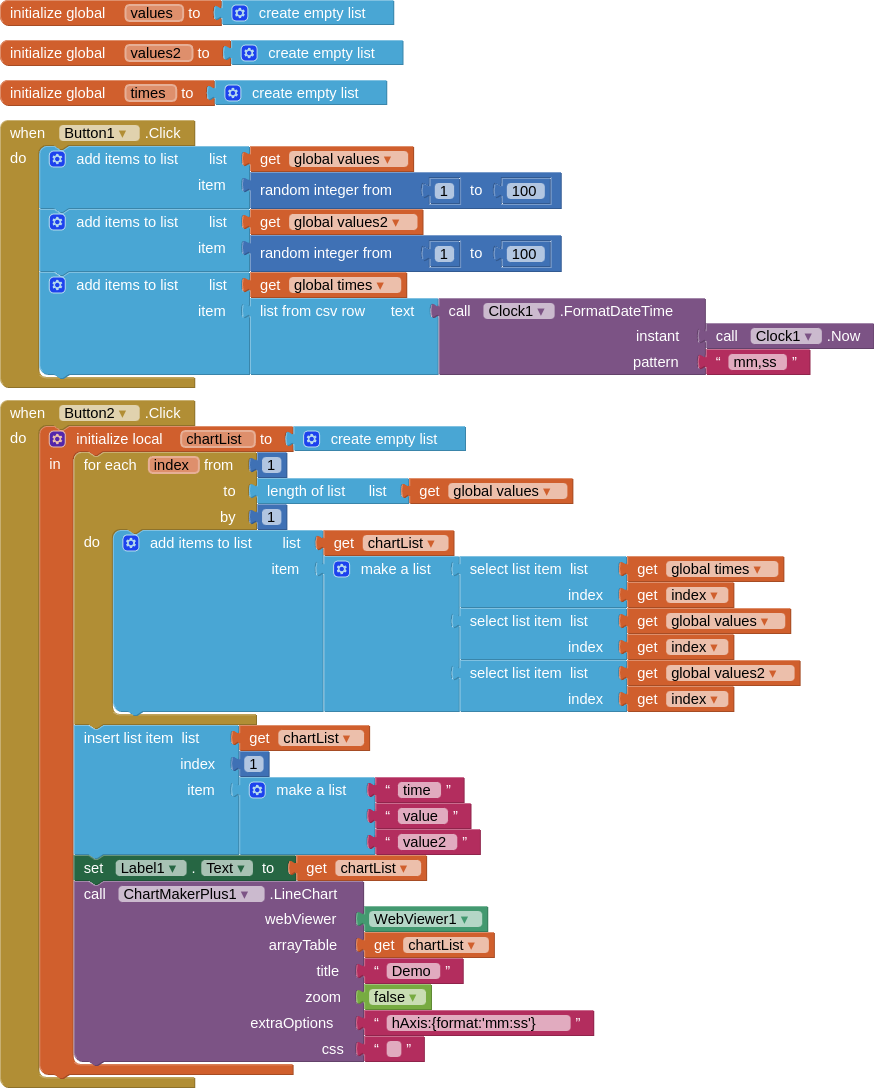The image size is (874, 1088).
Task: Edit number 1 in global values2 random integer
Action: coord(444,254)
